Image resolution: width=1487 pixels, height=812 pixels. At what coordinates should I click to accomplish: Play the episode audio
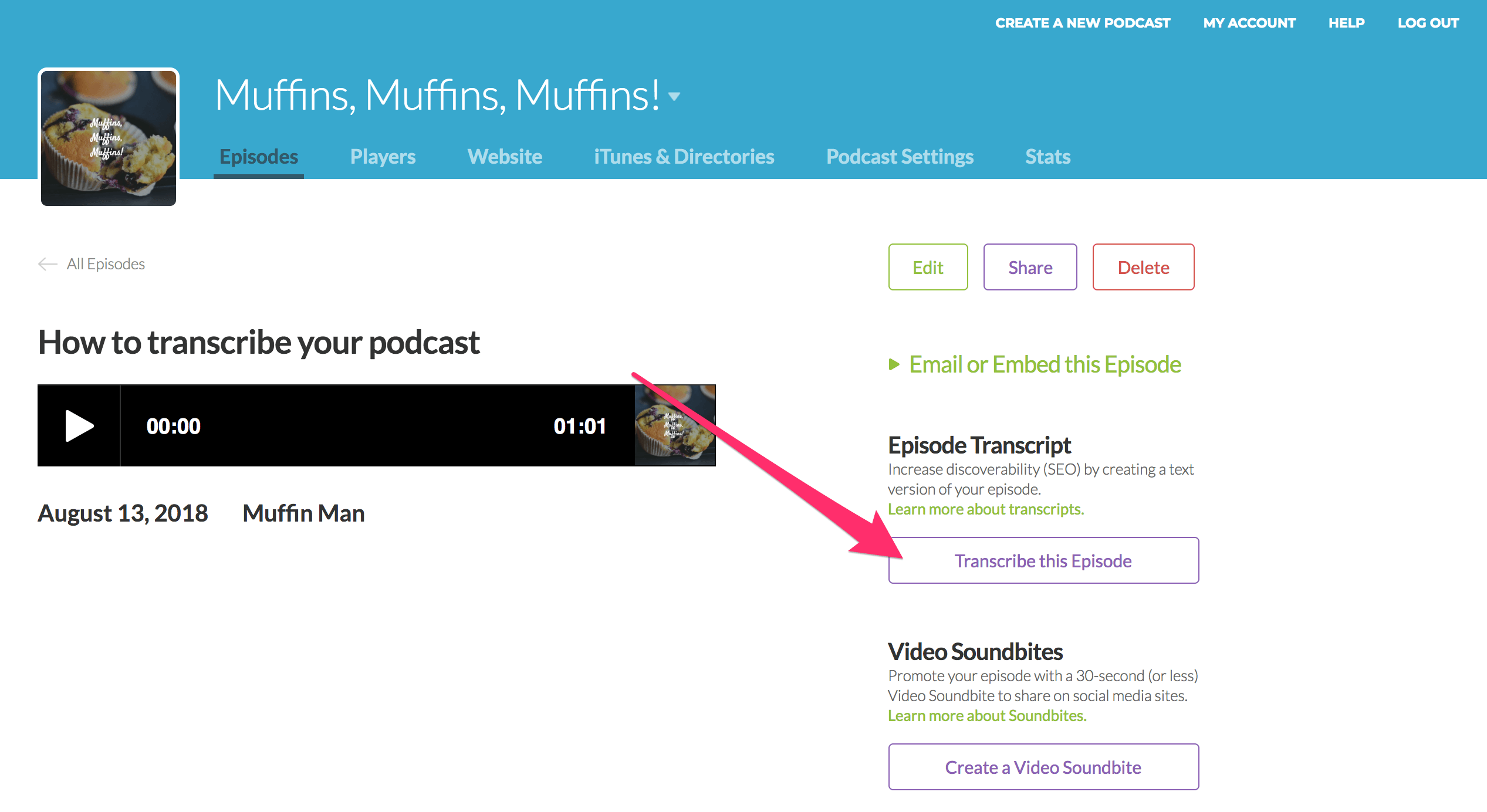tap(79, 426)
